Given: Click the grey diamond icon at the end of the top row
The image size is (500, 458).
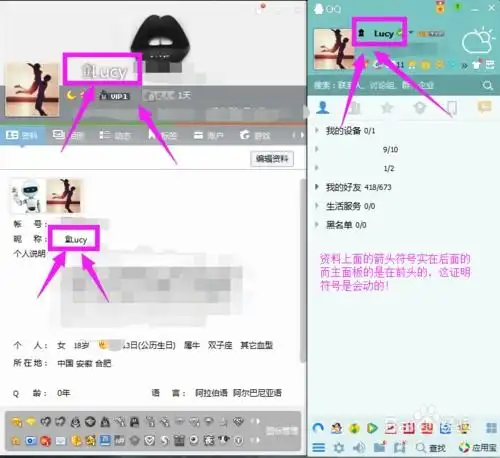Looking at the screenshot, I should point(238,422).
